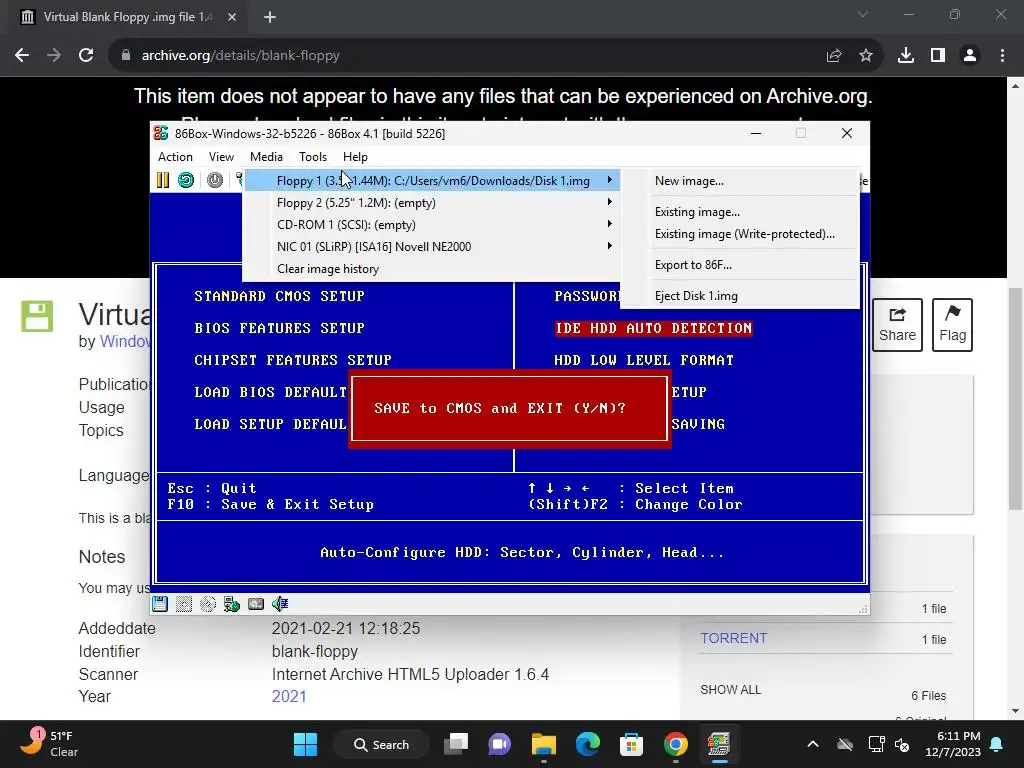The width and height of the screenshot is (1024, 768).
Task: Bookmark this page with the star icon
Action: [x=866, y=56]
